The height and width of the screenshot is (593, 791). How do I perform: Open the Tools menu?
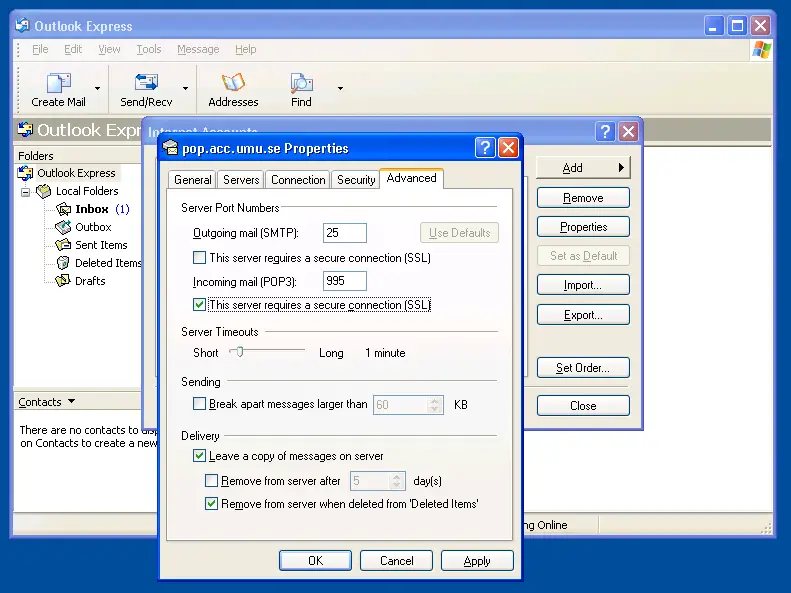click(149, 49)
